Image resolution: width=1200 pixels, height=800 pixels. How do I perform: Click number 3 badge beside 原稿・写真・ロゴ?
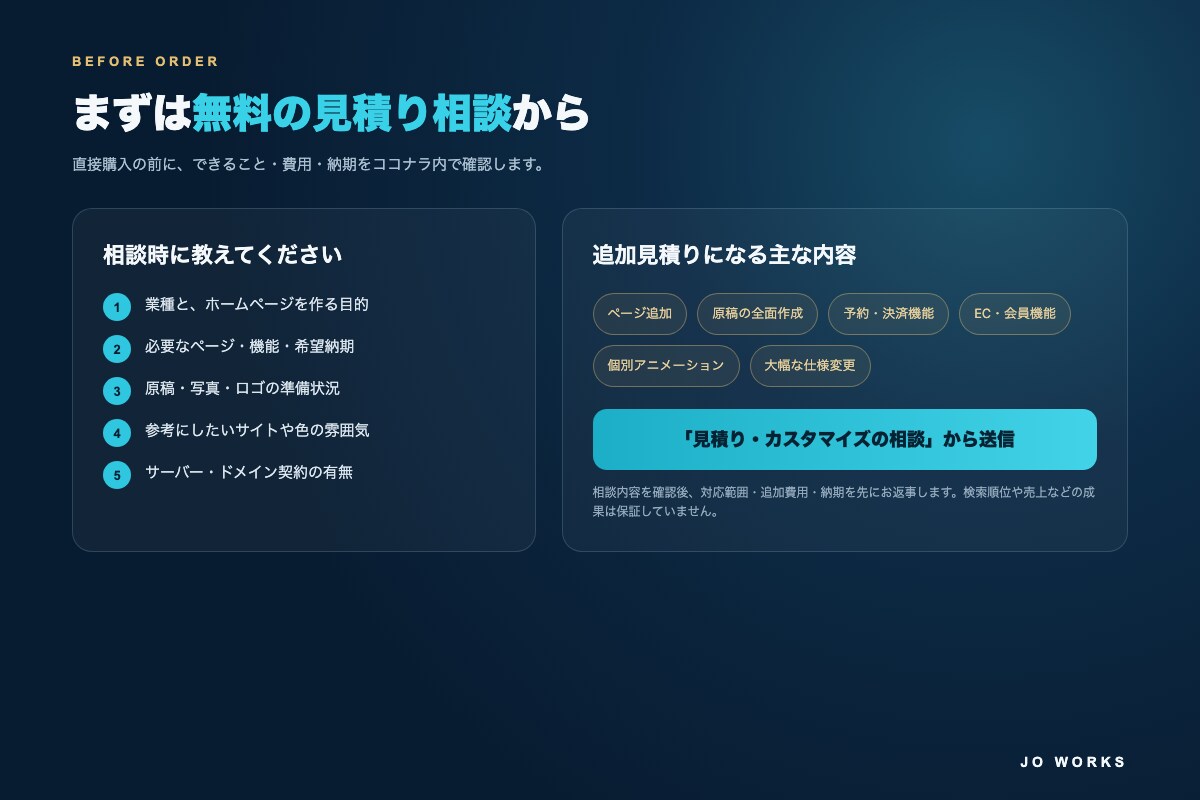pyautogui.click(x=117, y=391)
